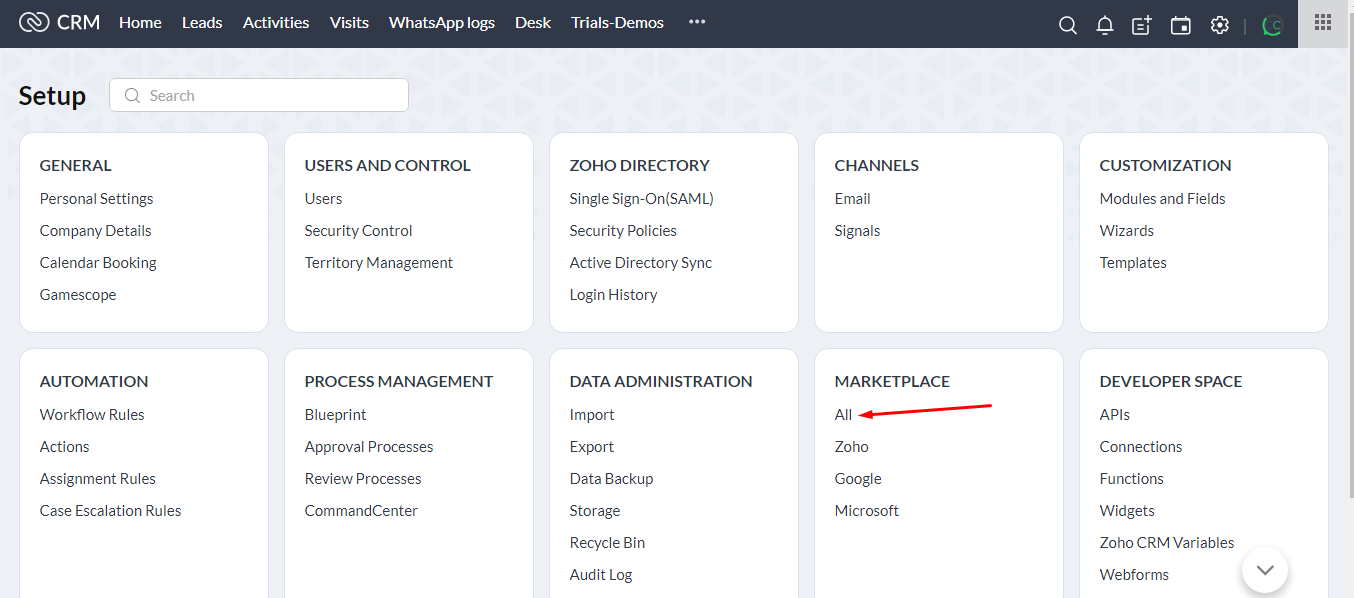The width and height of the screenshot is (1354, 598).
Task: Focus the Setup search field
Action: tap(259, 96)
